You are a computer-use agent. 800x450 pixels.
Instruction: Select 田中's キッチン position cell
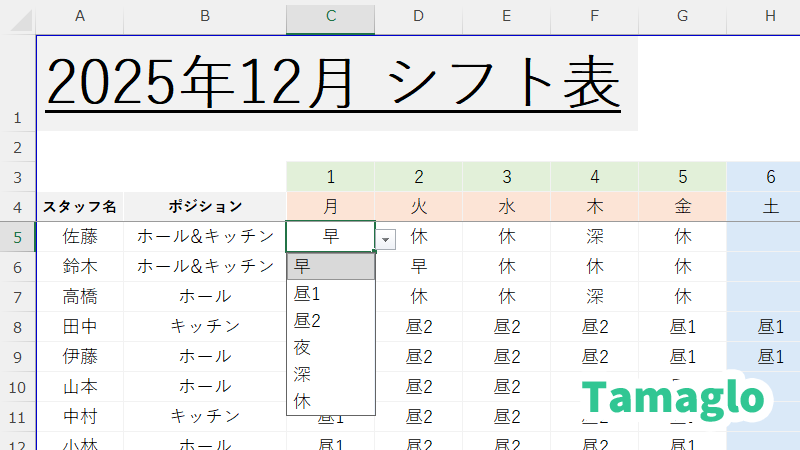pyautogui.click(x=205, y=327)
